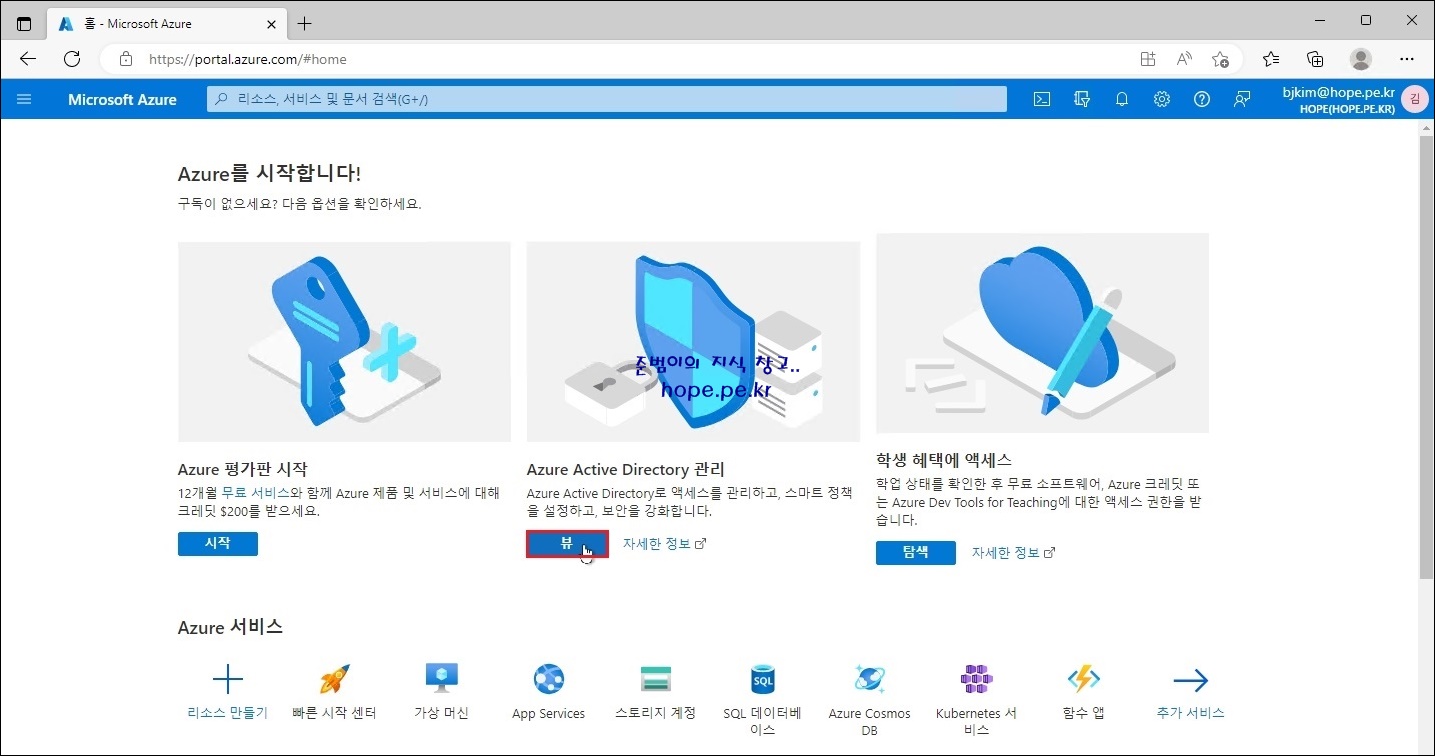Add this page to favorites
Screen dimensions: 1435x756
[x=1220, y=59]
